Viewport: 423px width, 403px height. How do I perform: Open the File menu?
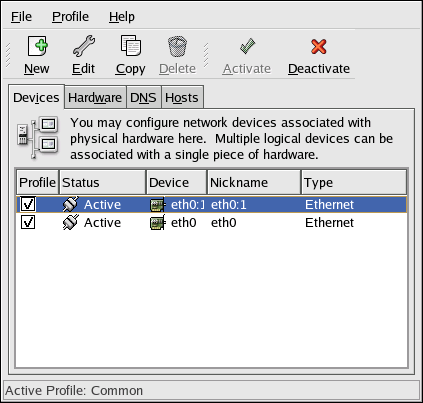coord(21,17)
